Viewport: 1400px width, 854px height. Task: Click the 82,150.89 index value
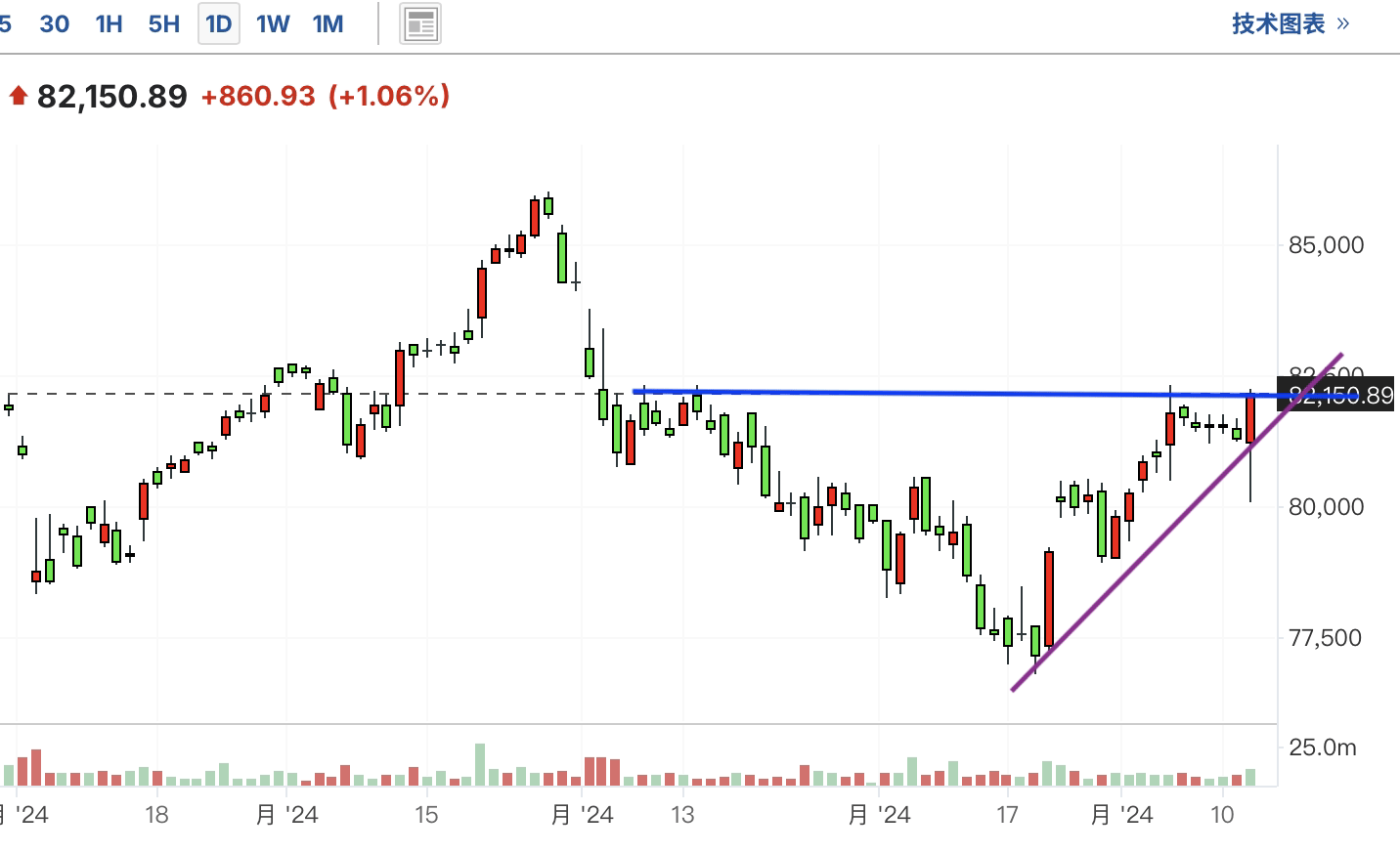tap(112, 96)
